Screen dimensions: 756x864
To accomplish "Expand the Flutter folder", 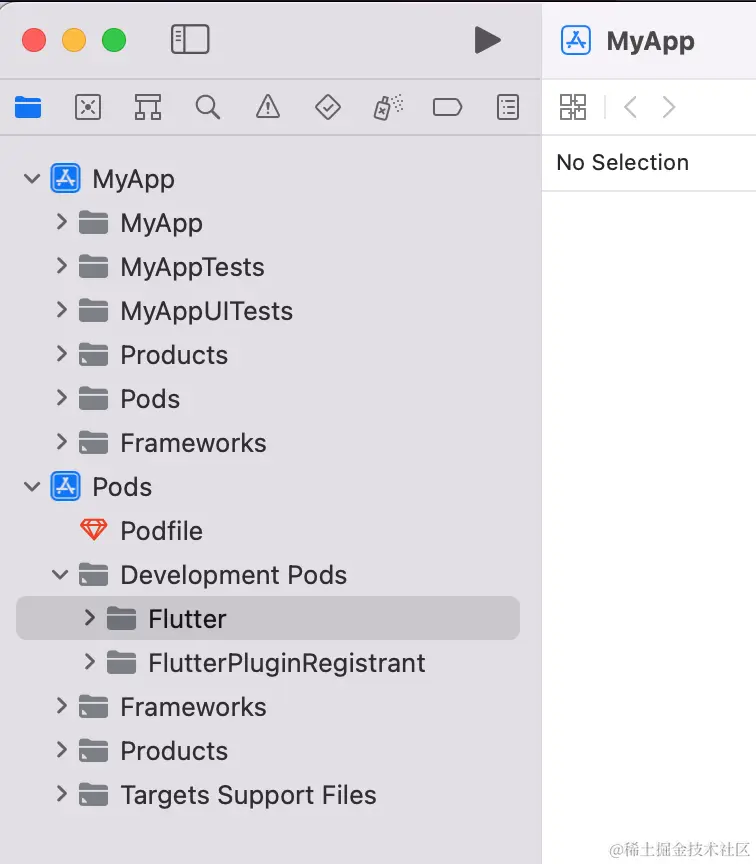I will point(90,618).
